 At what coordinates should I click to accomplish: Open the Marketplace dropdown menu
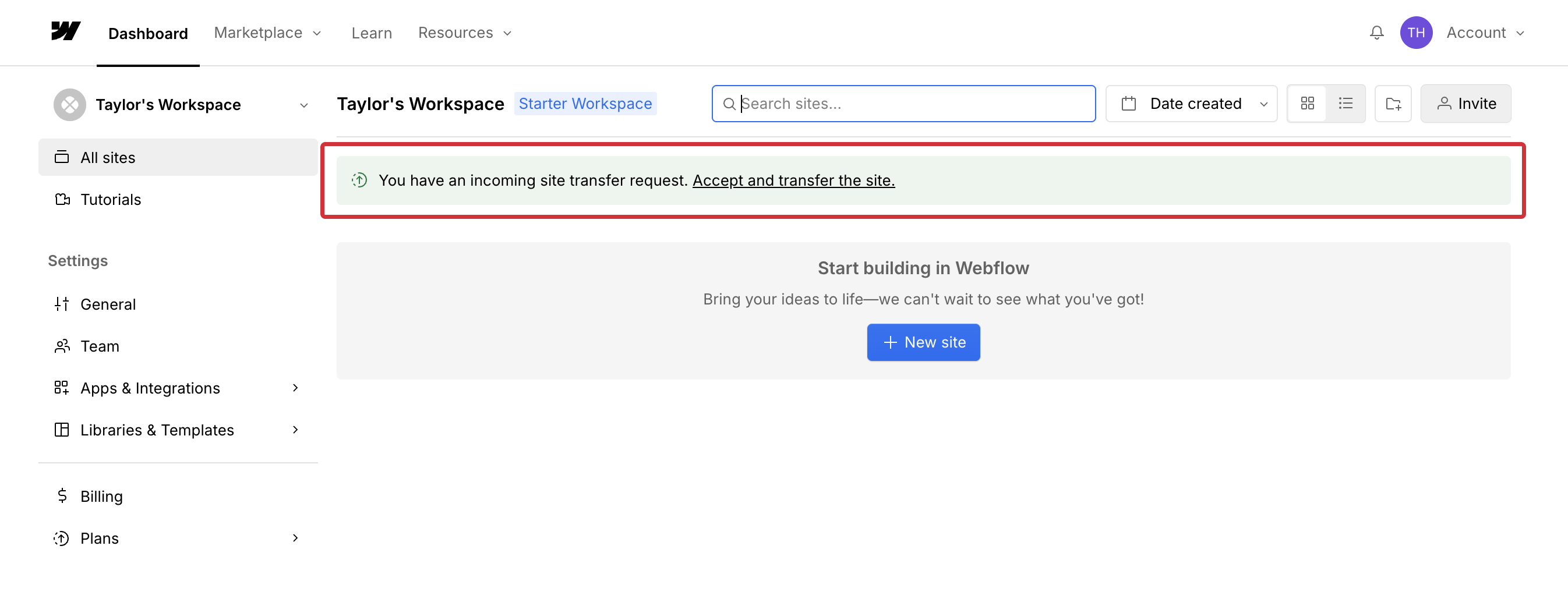click(x=267, y=33)
